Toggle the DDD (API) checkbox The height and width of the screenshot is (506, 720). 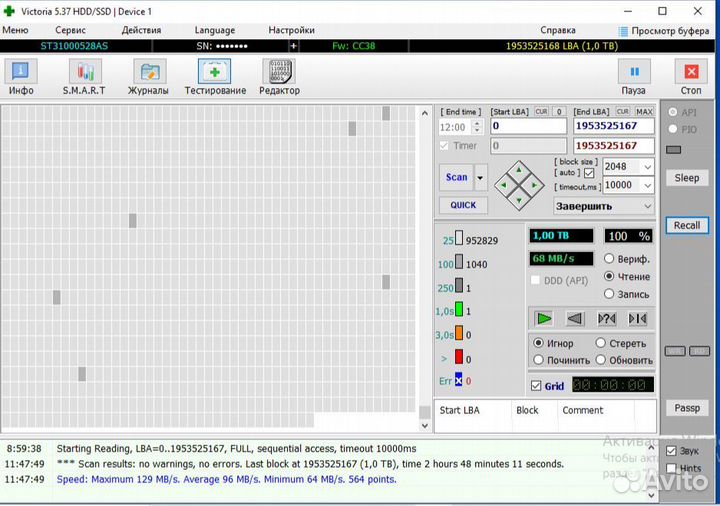tap(535, 280)
